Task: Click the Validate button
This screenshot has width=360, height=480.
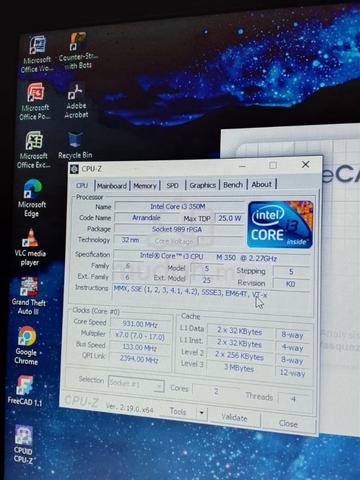Action: (234, 418)
